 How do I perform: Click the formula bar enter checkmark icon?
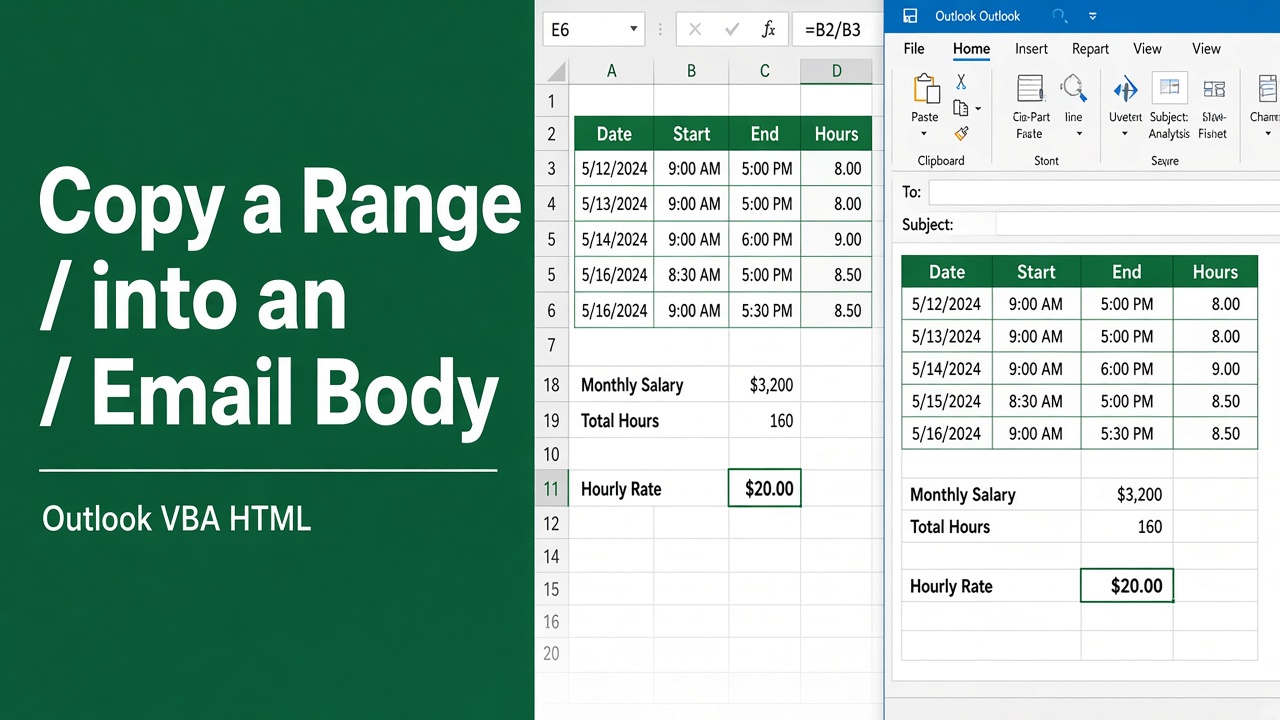[732, 29]
